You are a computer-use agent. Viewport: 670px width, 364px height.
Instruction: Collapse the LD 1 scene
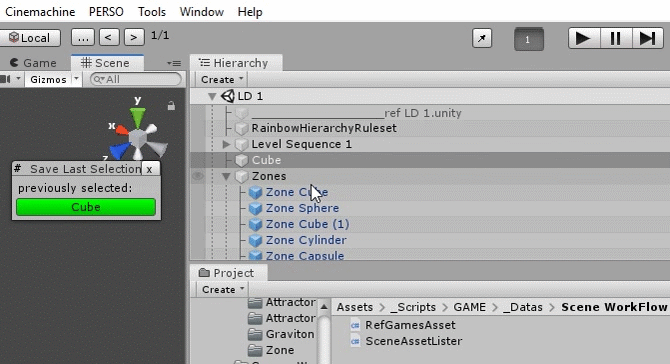[212, 97]
